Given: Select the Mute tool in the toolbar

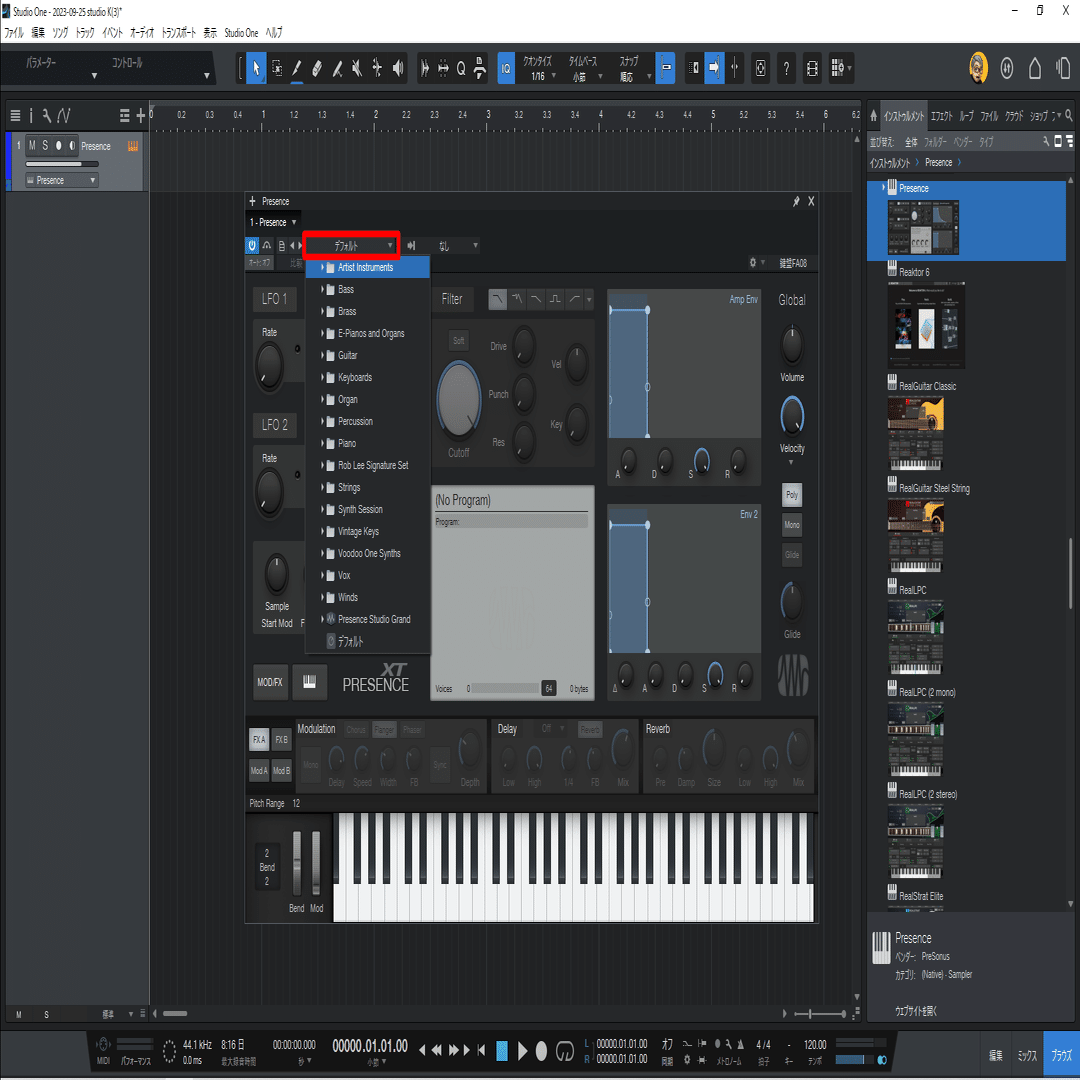Looking at the screenshot, I should pos(356,68).
